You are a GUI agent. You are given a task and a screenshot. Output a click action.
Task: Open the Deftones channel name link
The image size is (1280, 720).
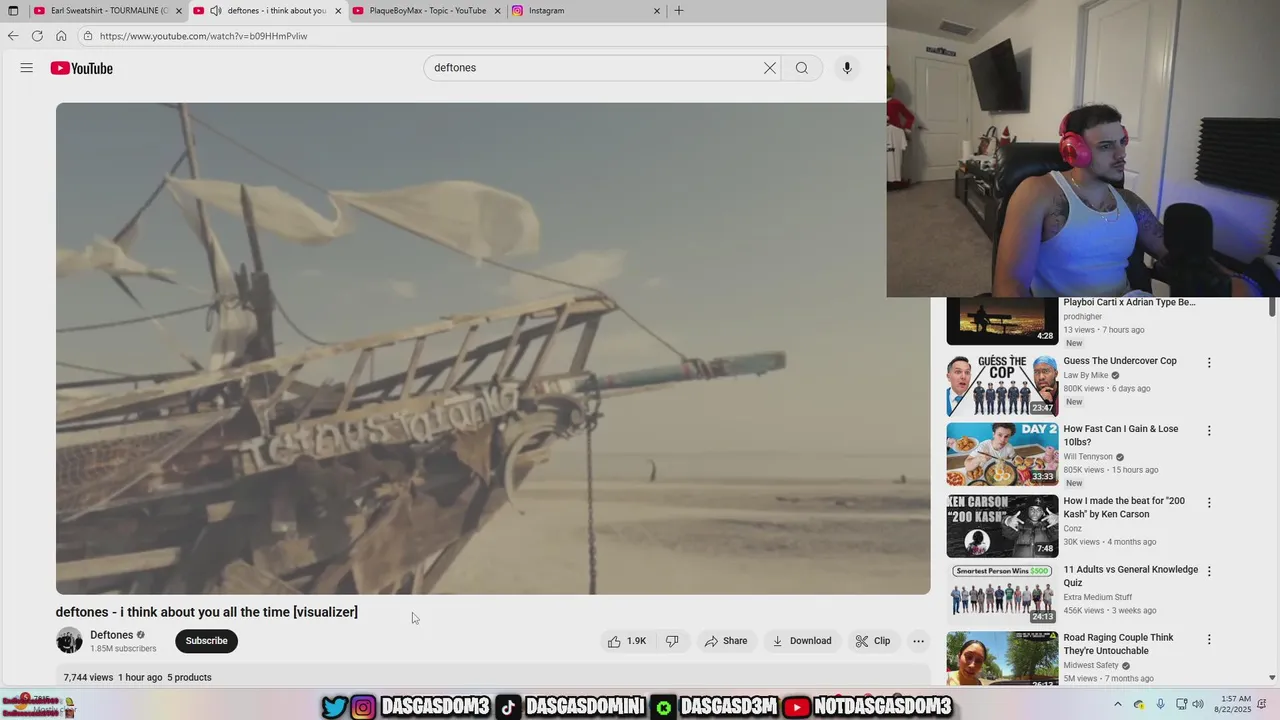click(112, 635)
